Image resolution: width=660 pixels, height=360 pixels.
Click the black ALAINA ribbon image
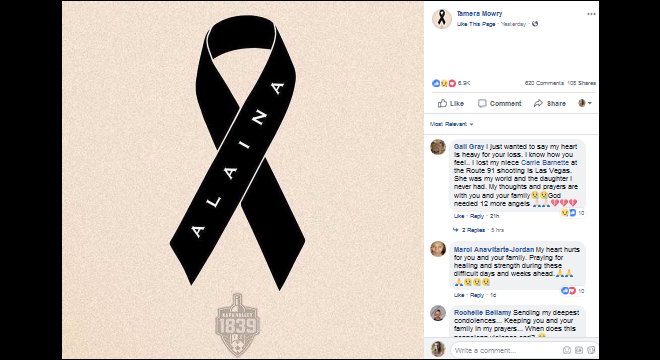(237, 152)
